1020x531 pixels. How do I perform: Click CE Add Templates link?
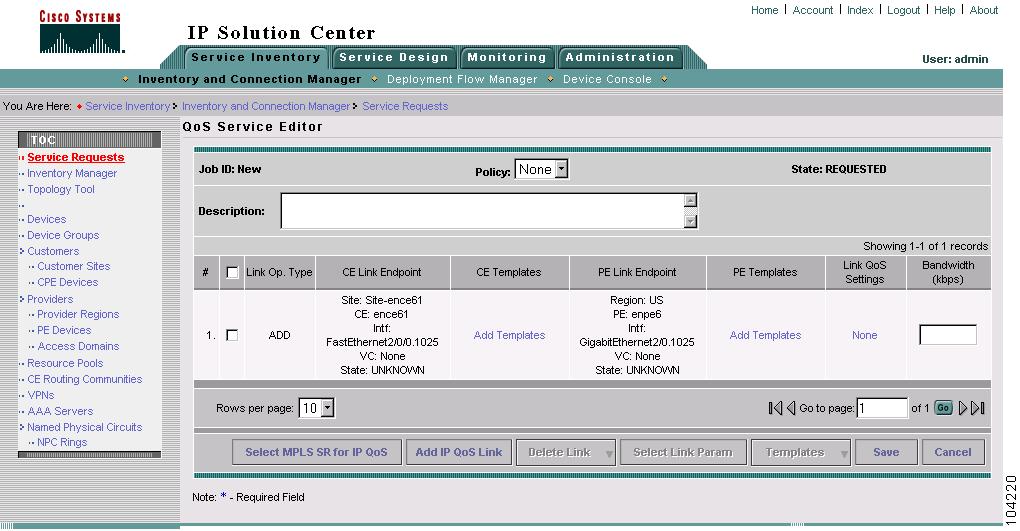pos(509,335)
